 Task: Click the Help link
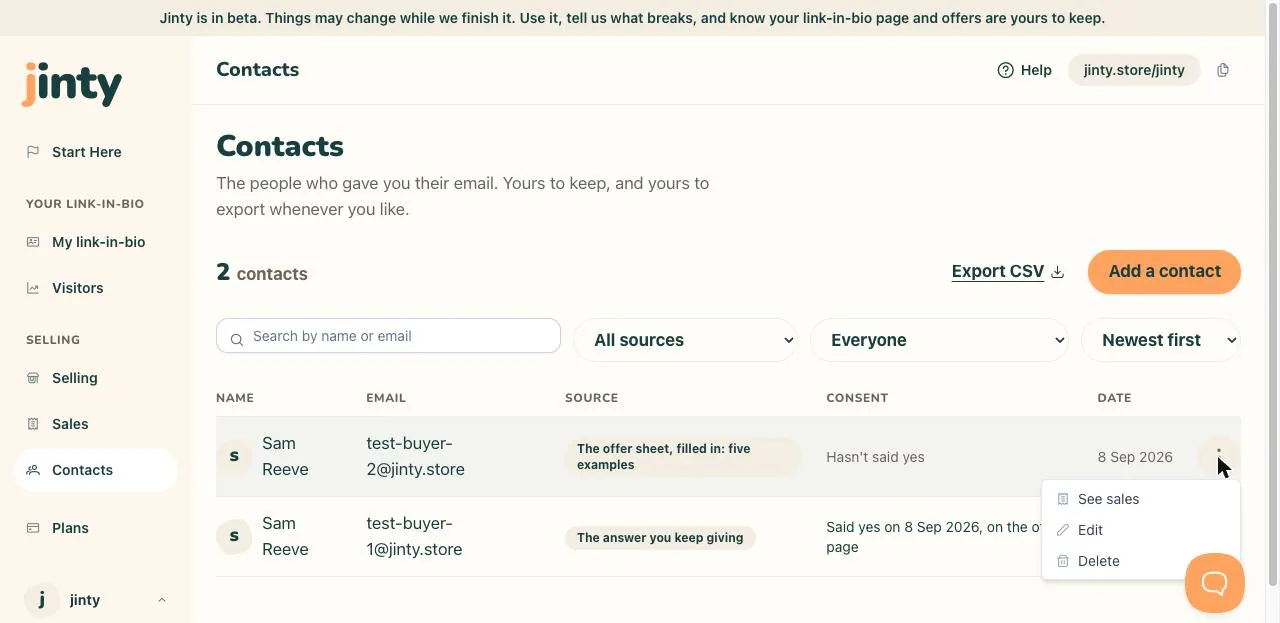tap(1025, 70)
